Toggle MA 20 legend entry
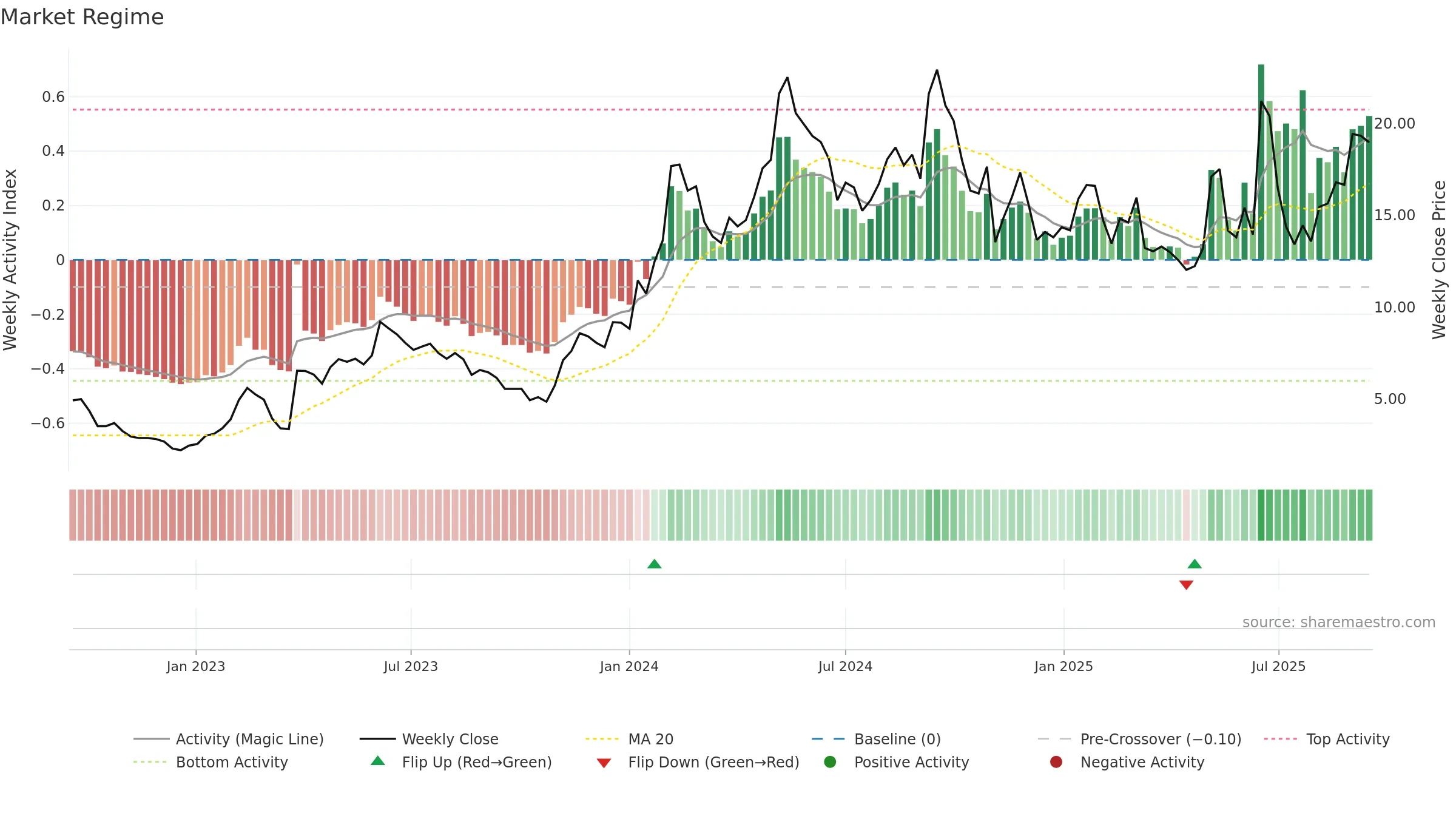 pyautogui.click(x=629, y=739)
